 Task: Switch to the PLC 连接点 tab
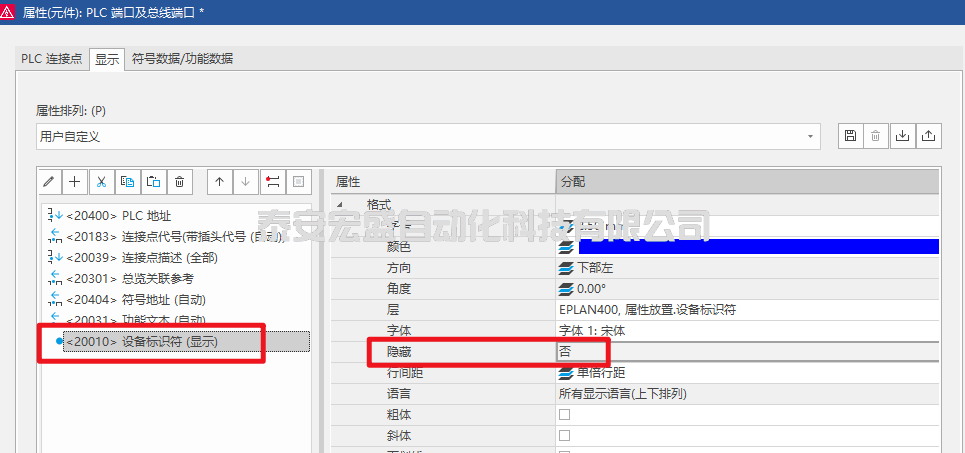pyautogui.click(x=52, y=59)
